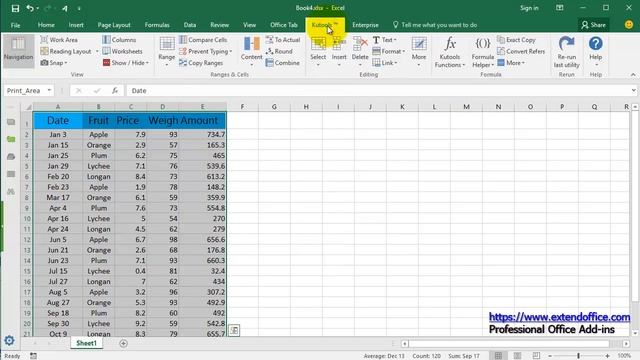Switch to Page Break Preview in status bar
This screenshot has height=360, width=640.
[536, 356]
